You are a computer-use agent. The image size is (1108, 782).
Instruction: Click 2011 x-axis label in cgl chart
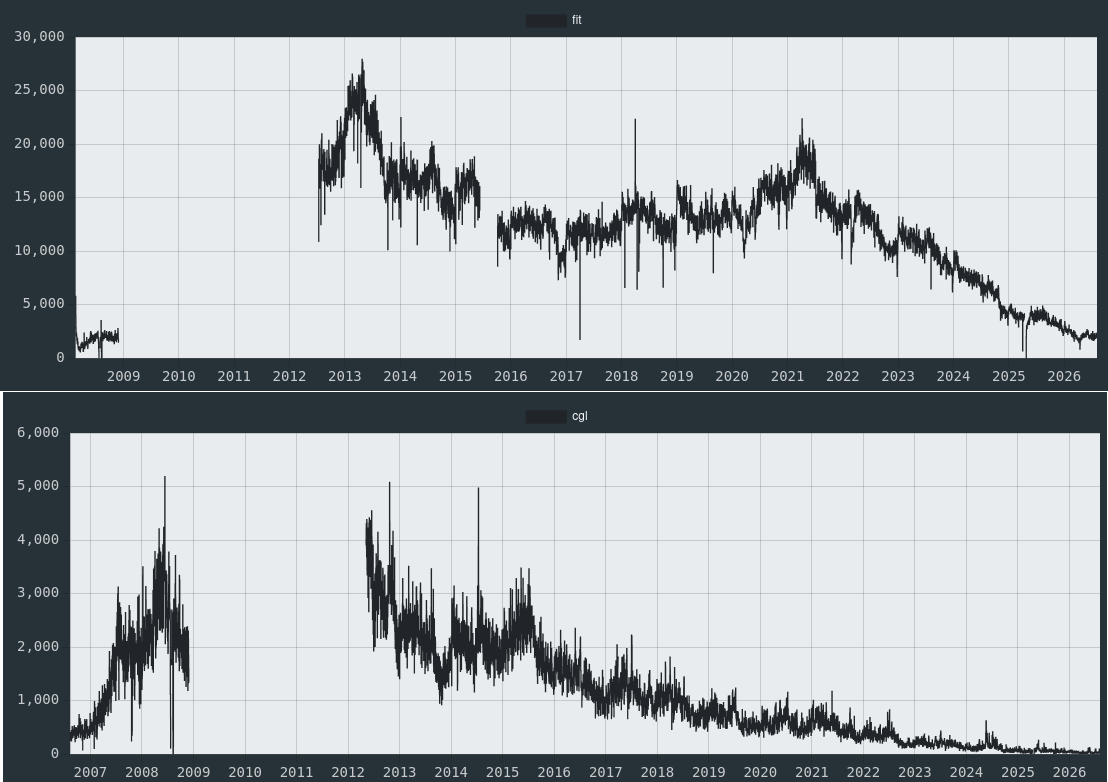pyautogui.click(x=296, y=772)
